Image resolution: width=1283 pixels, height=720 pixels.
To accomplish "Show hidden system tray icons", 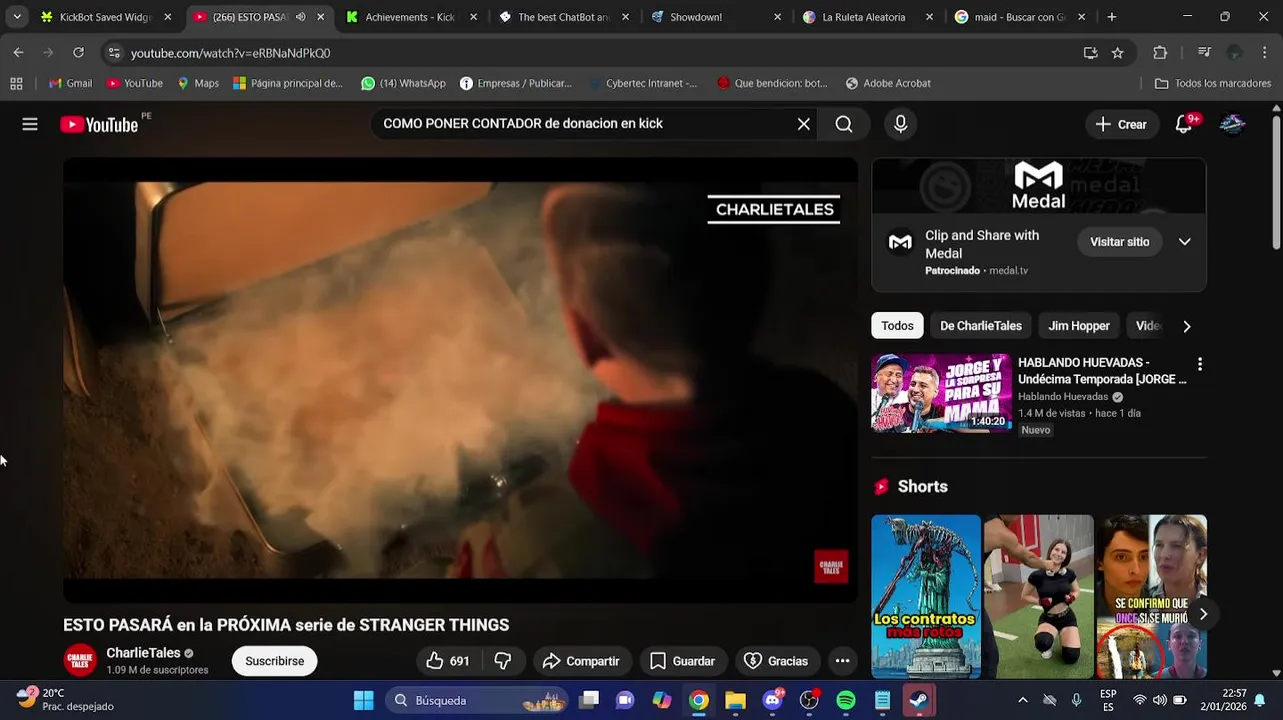I will [x=1022, y=700].
